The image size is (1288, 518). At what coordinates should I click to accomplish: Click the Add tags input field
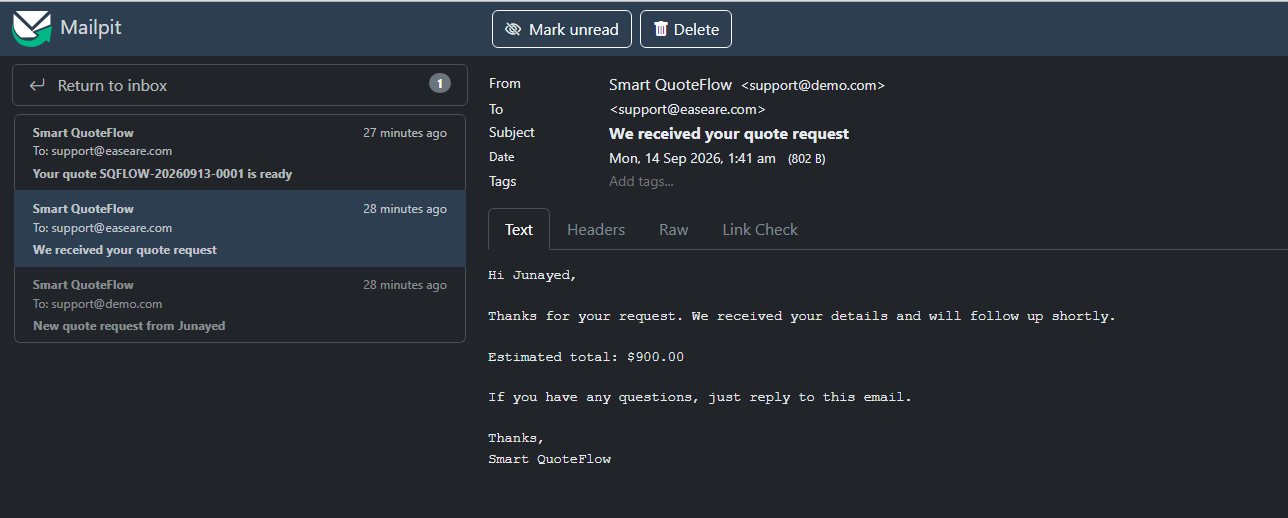[641, 181]
